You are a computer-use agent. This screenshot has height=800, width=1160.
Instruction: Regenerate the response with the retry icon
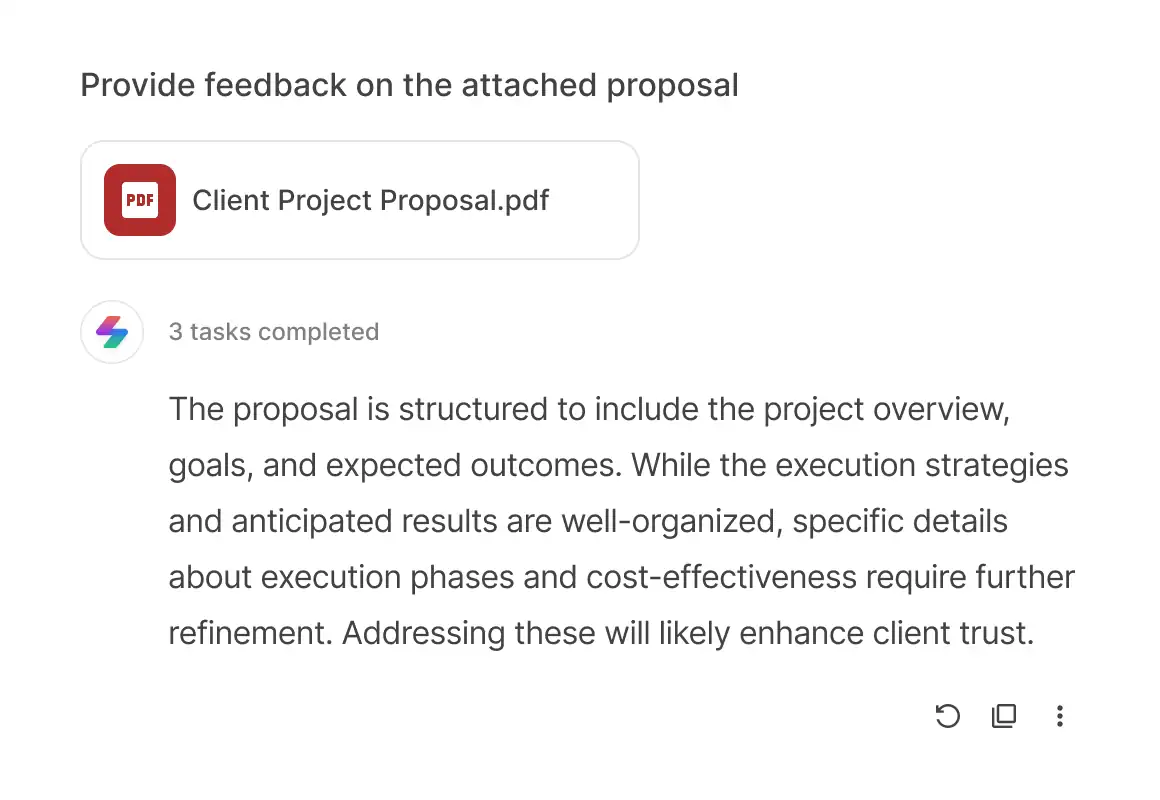coord(947,716)
